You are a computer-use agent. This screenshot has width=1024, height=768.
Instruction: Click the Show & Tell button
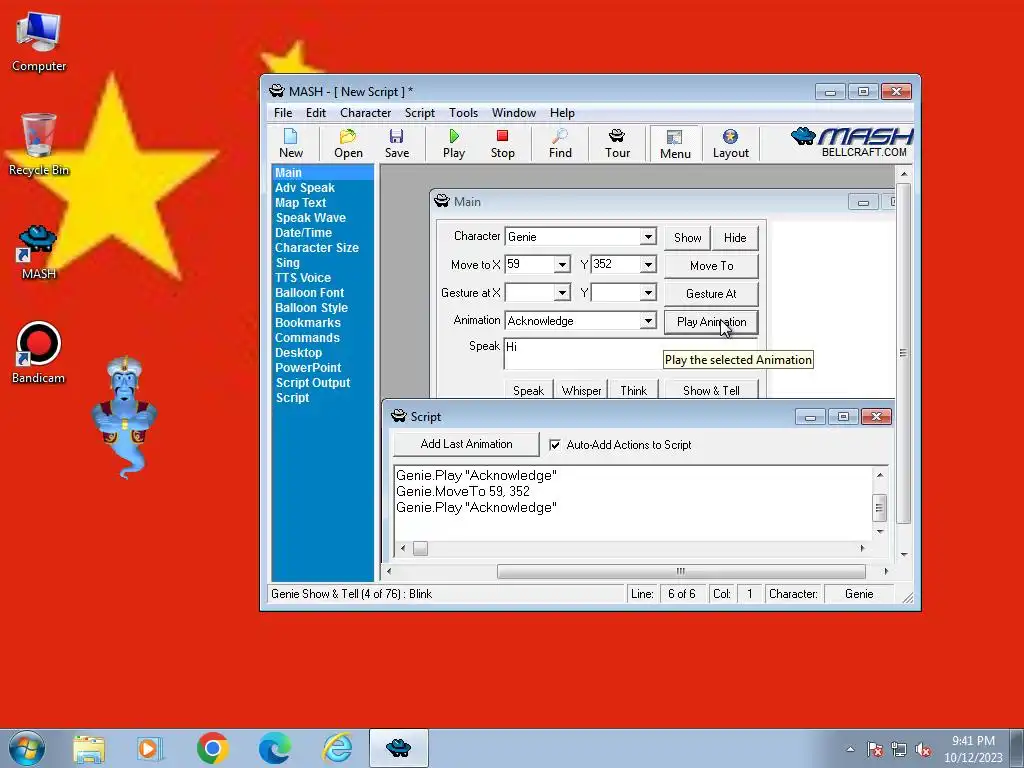pyautogui.click(x=711, y=390)
